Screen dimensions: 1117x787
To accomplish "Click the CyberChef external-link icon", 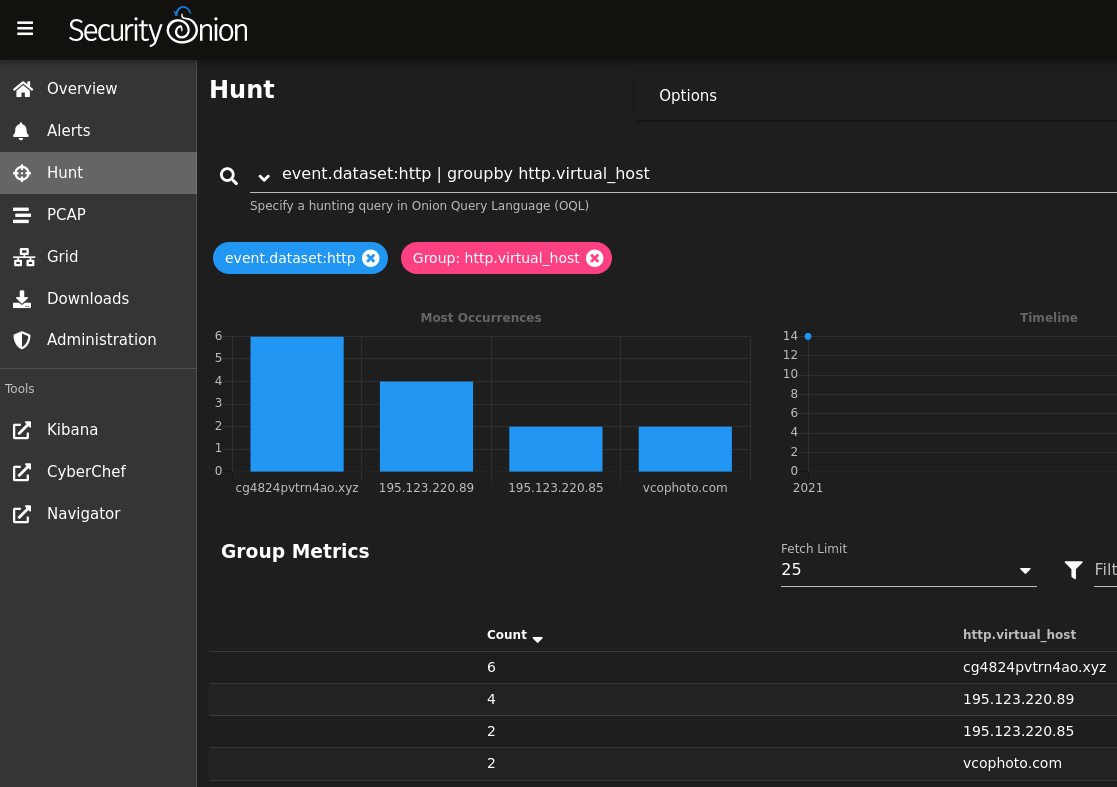I will tap(22, 471).
